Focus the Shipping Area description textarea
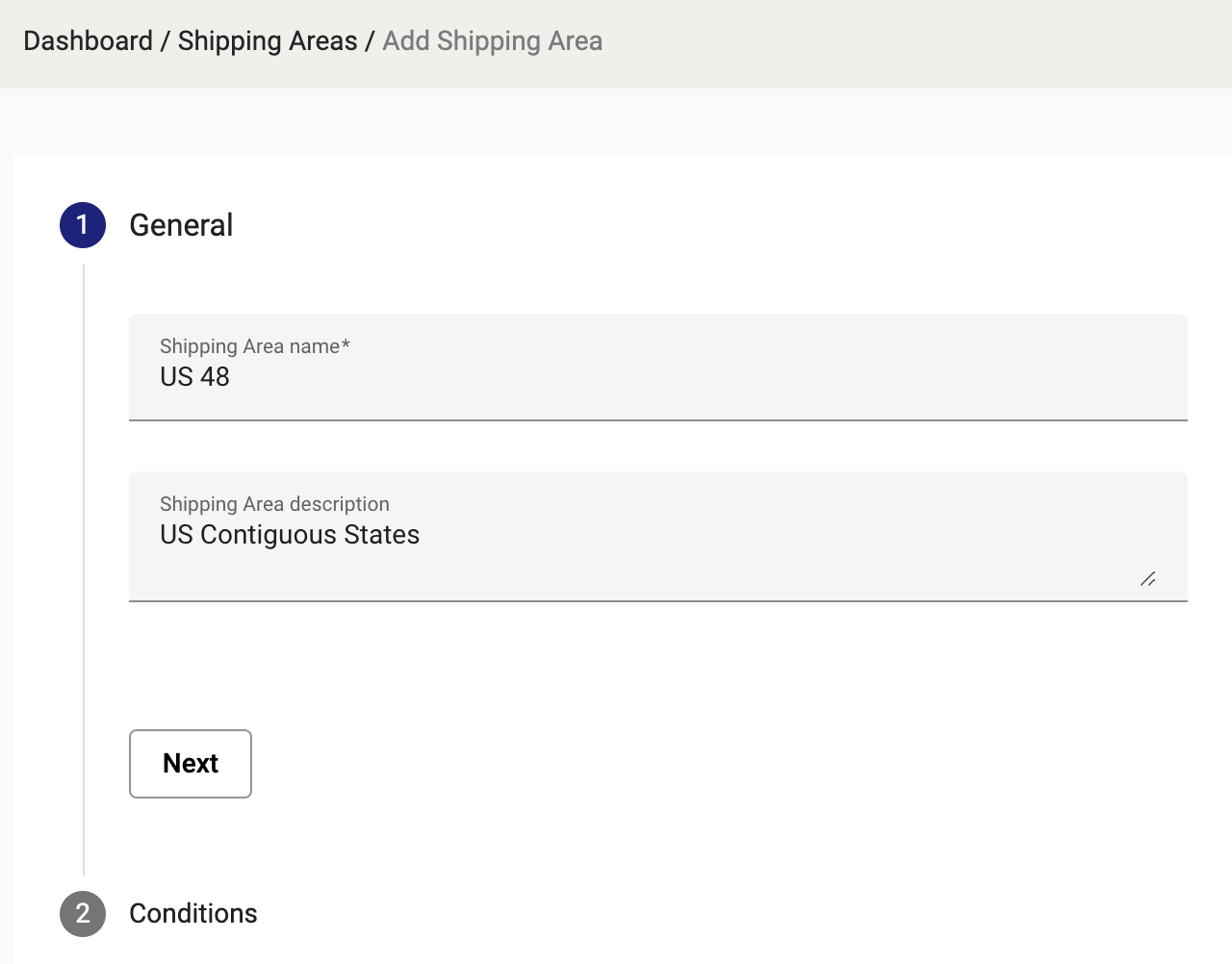Screen dimensions: 1232x964 [658, 537]
